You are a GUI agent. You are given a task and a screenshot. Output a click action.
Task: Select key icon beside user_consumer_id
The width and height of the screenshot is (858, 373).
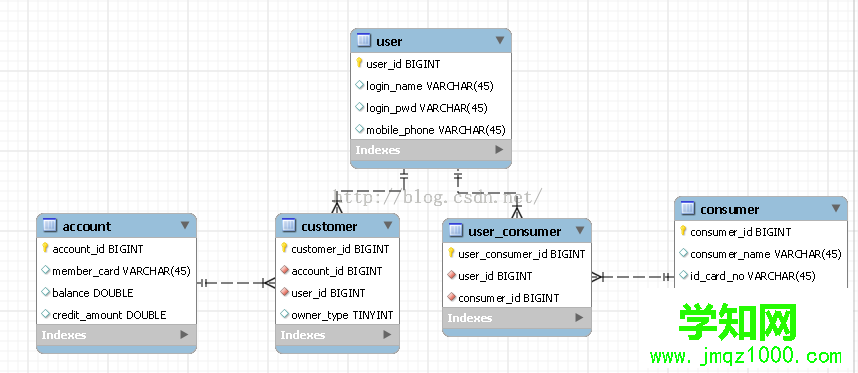point(451,253)
